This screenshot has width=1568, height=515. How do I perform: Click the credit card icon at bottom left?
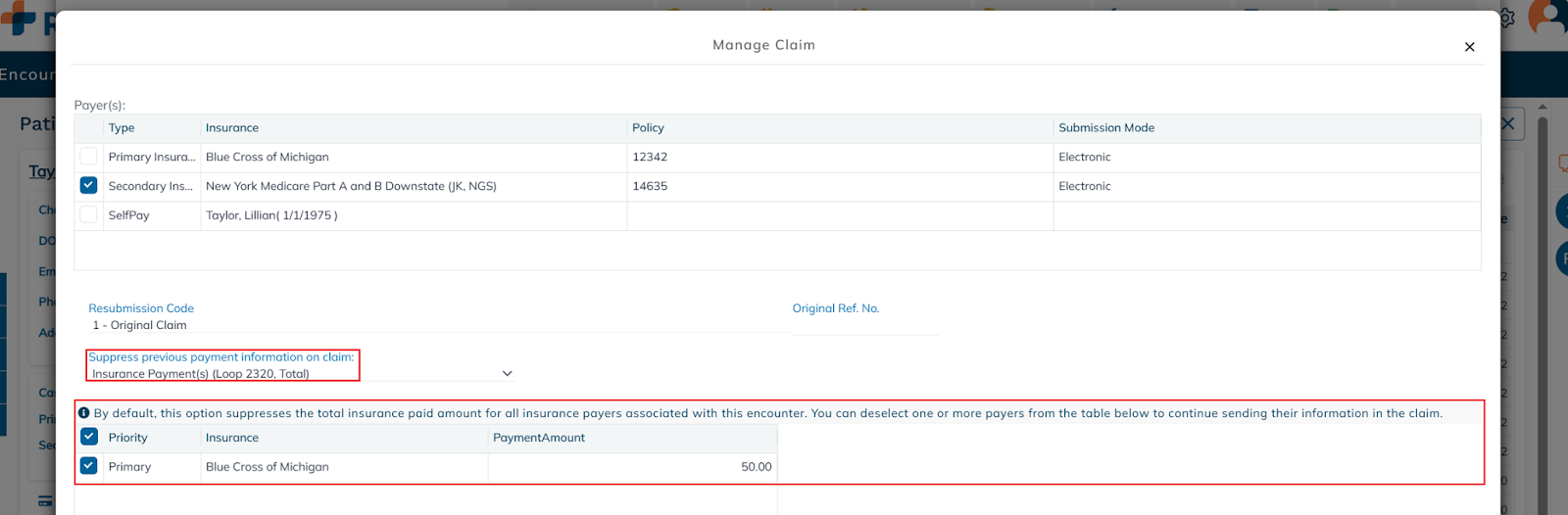coord(45,500)
